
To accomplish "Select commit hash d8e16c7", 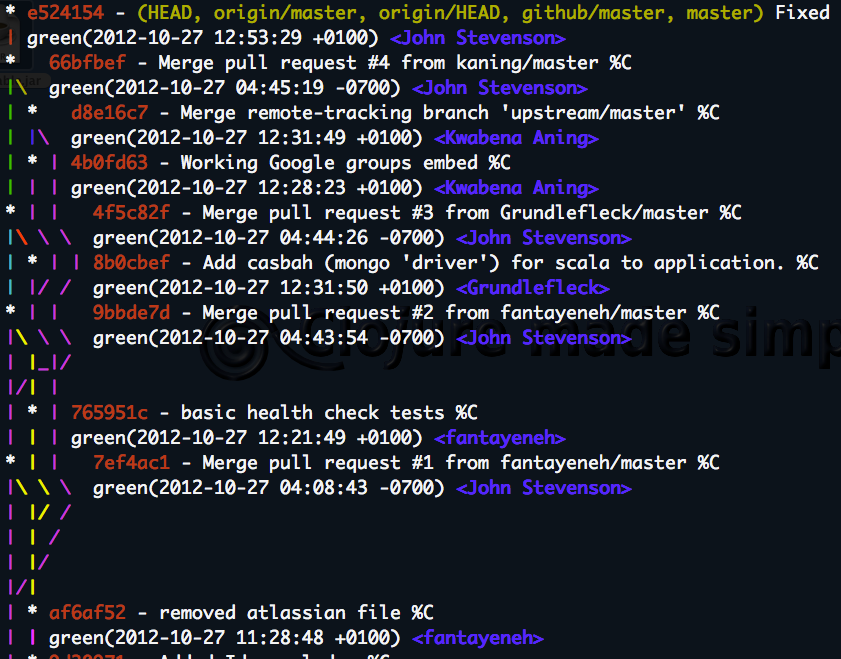I will (x=109, y=113).
